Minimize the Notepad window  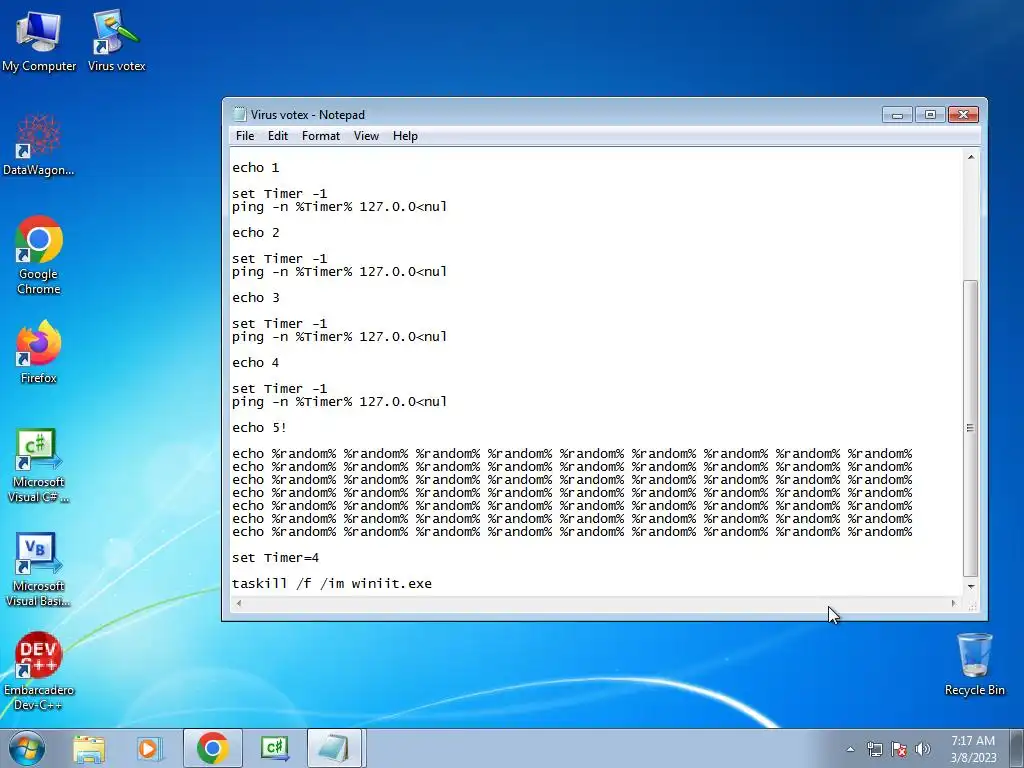click(x=897, y=115)
